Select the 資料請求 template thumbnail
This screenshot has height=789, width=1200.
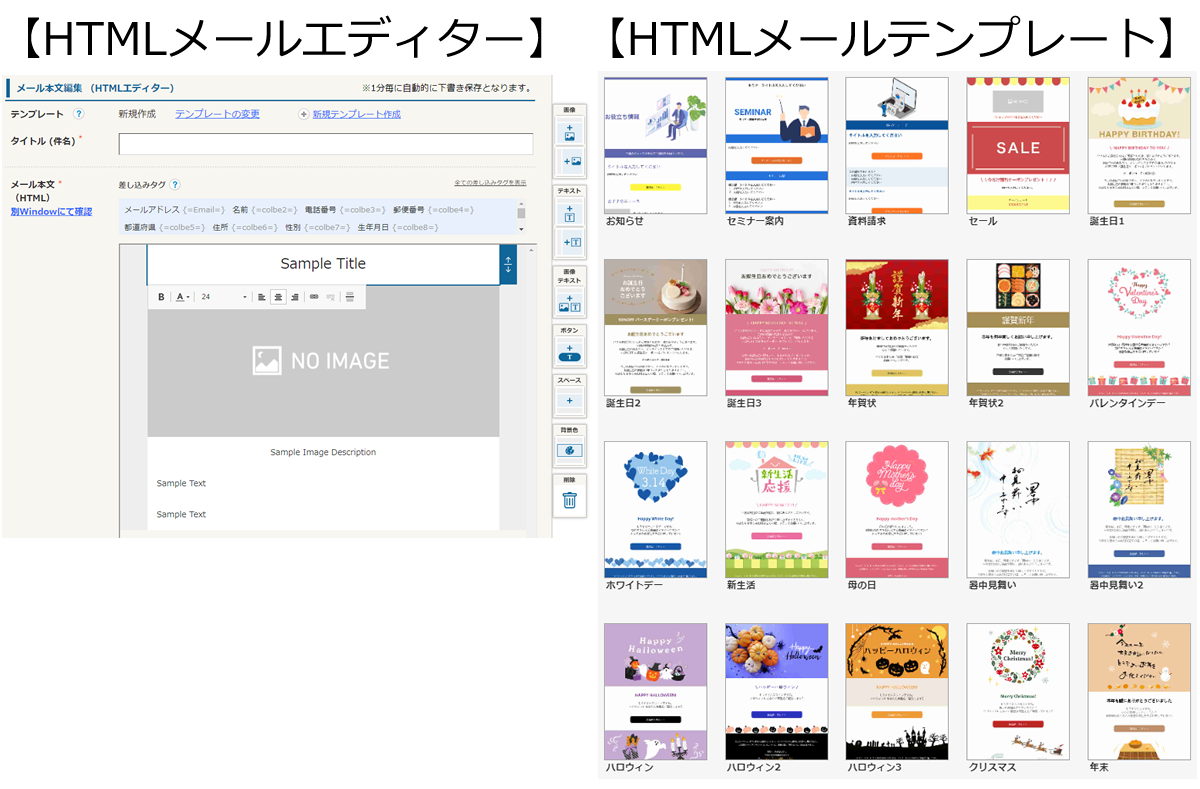(x=897, y=145)
